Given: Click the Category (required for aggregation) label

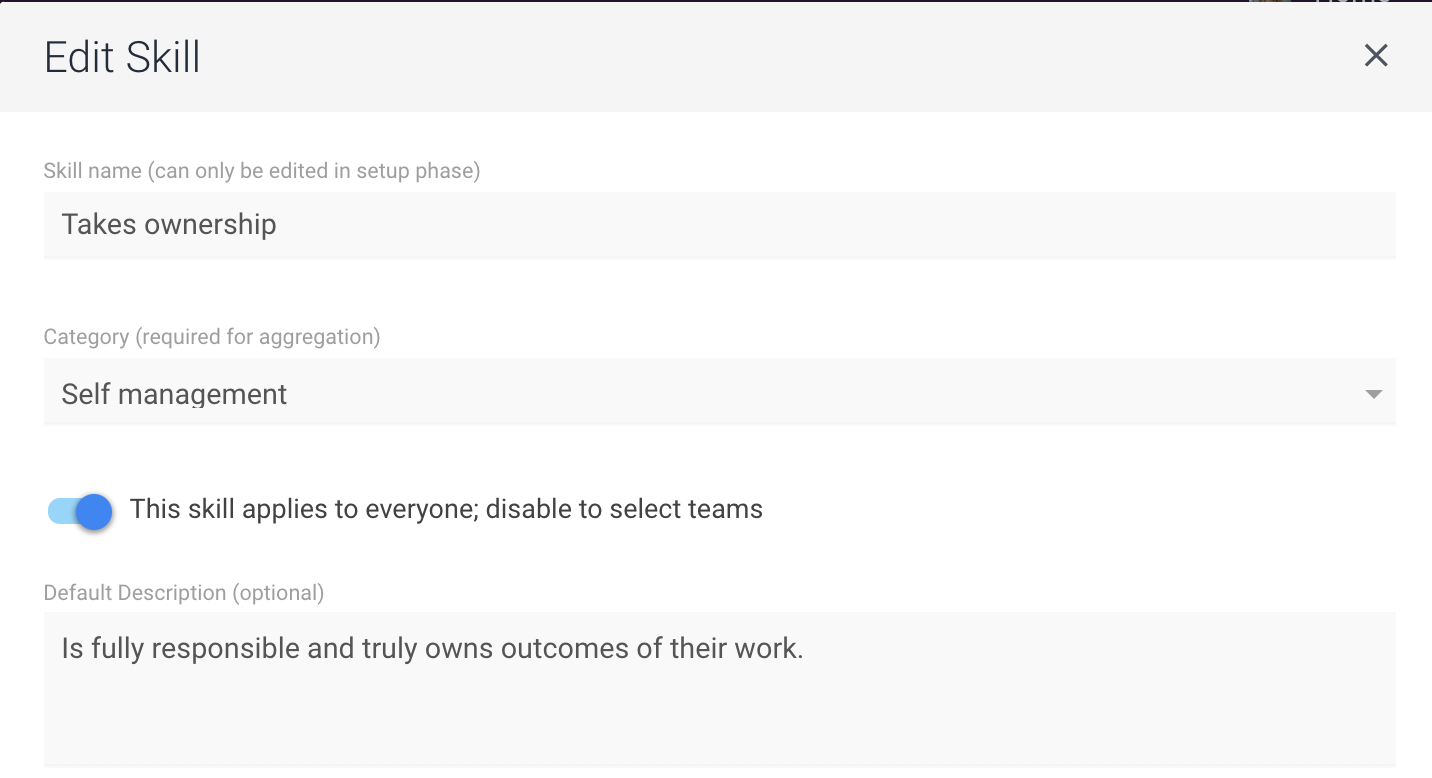Looking at the screenshot, I should click(212, 337).
